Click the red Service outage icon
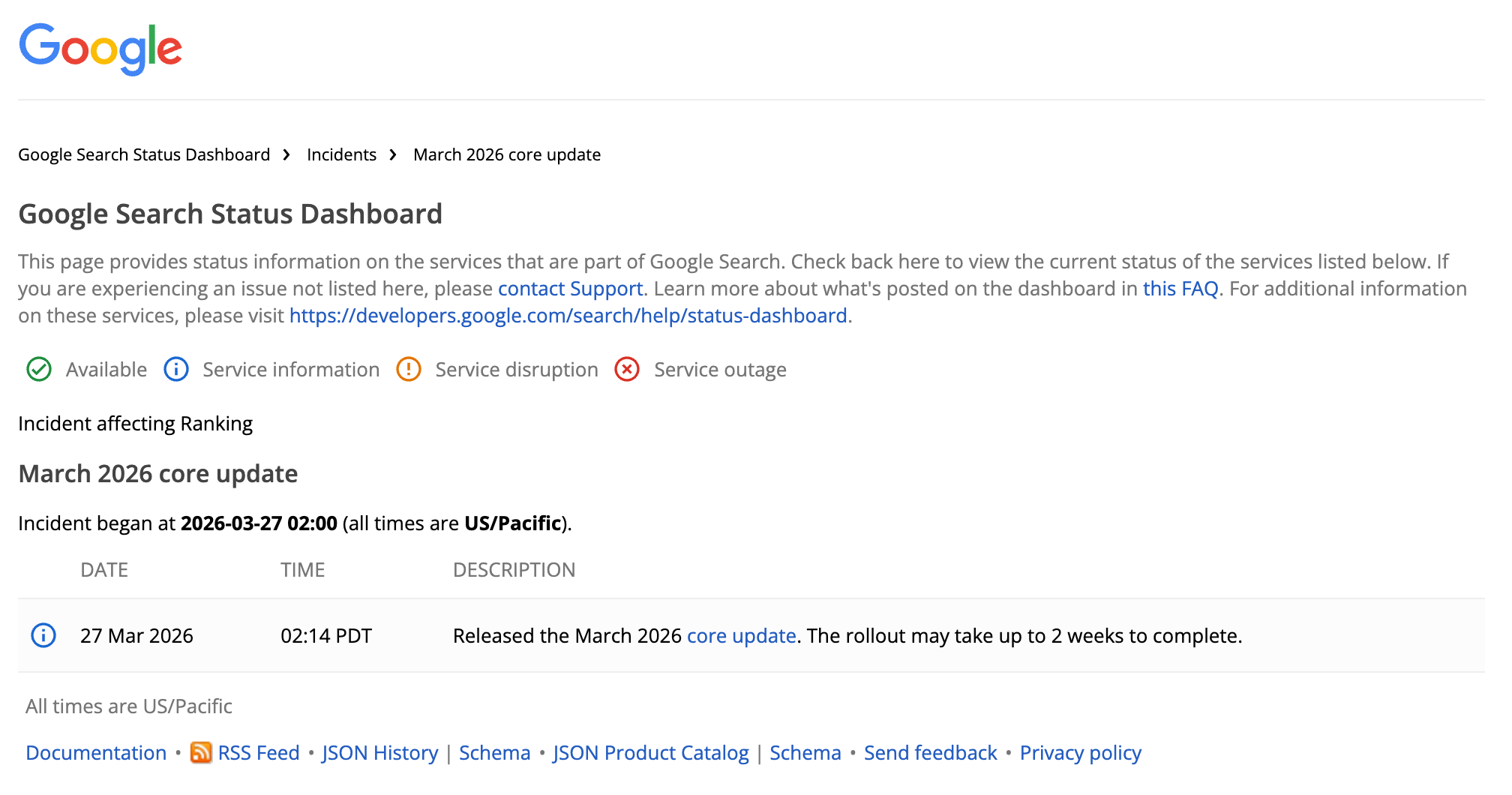This screenshot has width=1512, height=795. click(627, 370)
